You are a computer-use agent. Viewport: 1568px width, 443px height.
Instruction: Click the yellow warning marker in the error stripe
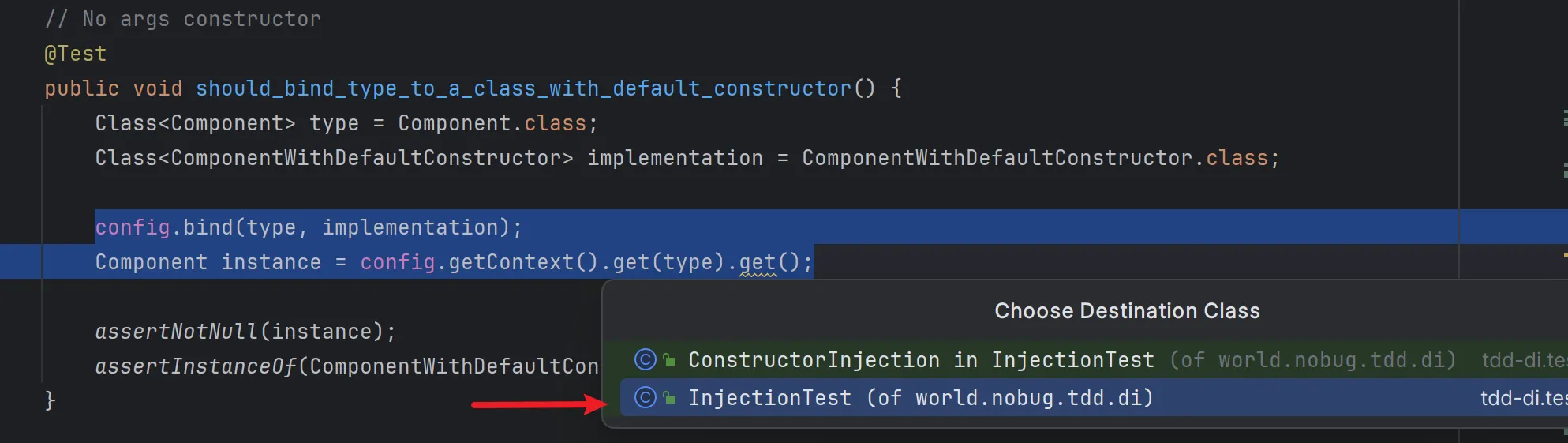[1564, 255]
